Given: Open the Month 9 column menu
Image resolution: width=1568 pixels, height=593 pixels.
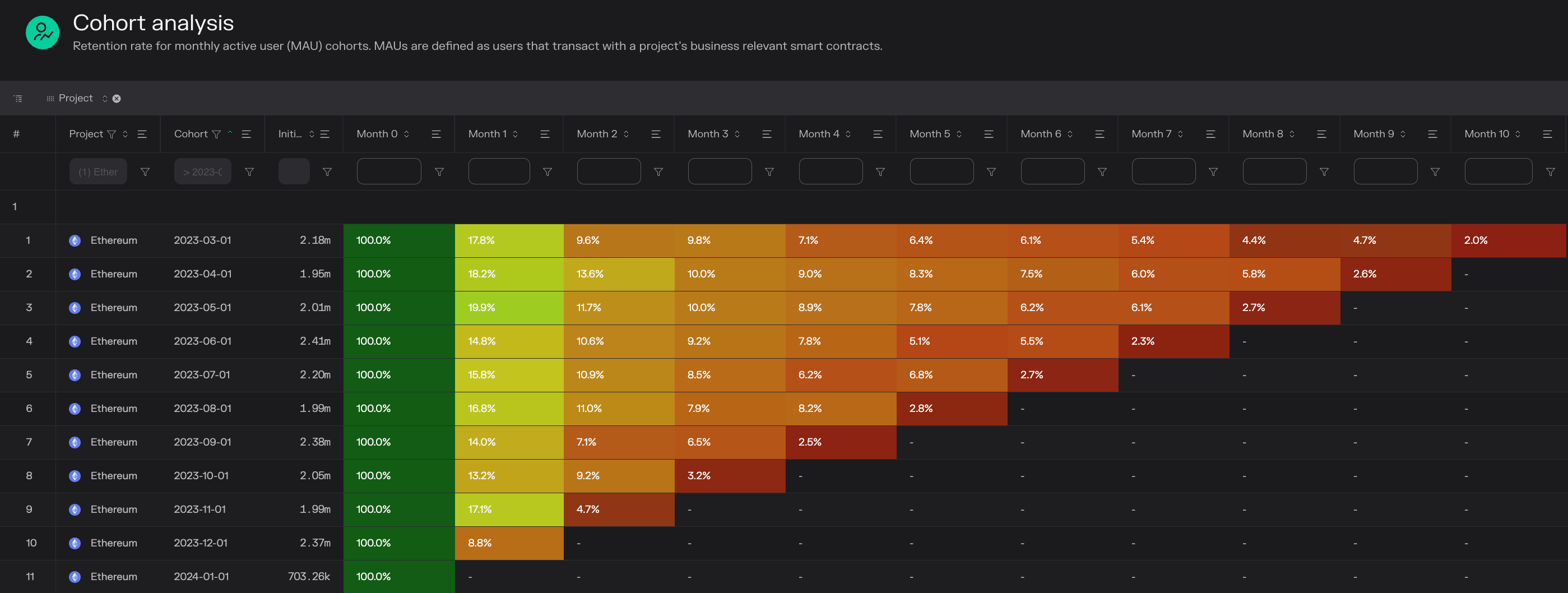Looking at the screenshot, I should point(1433,134).
